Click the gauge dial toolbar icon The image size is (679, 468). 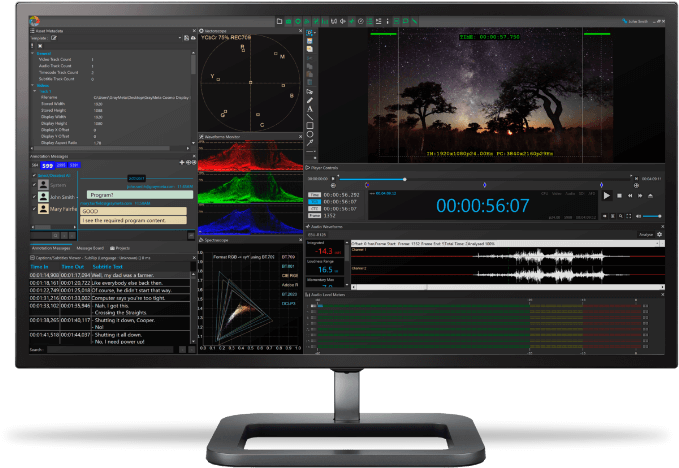coord(361,21)
